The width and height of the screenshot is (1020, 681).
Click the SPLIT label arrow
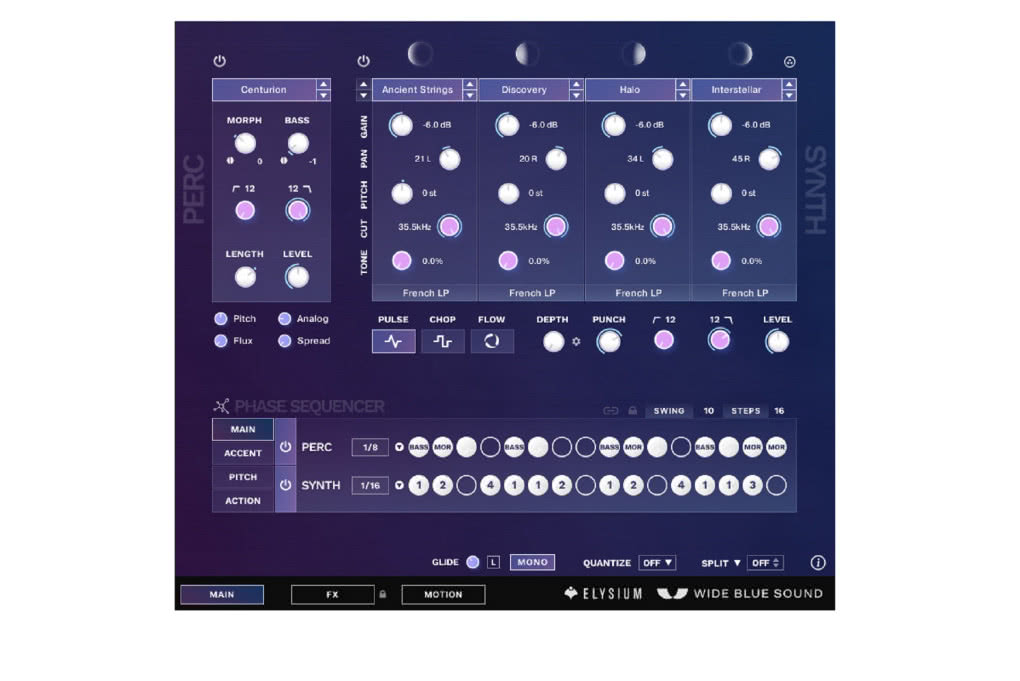pyautogui.click(x=737, y=563)
